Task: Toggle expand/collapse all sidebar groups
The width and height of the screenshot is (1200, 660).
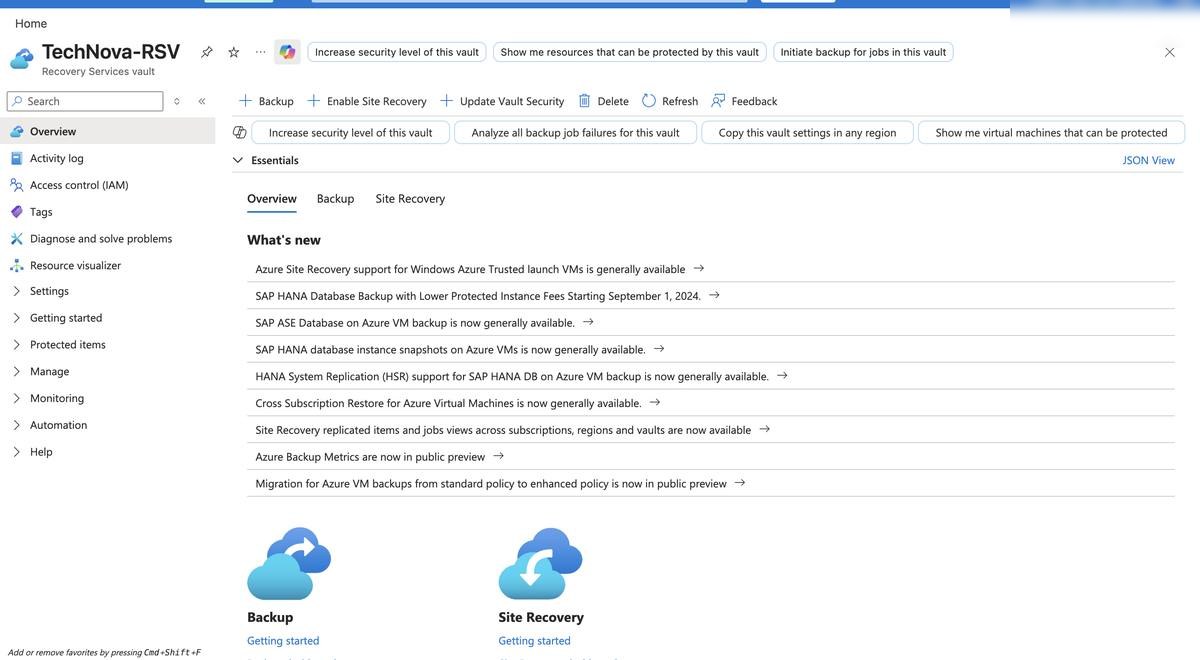Action: tap(177, 101)
